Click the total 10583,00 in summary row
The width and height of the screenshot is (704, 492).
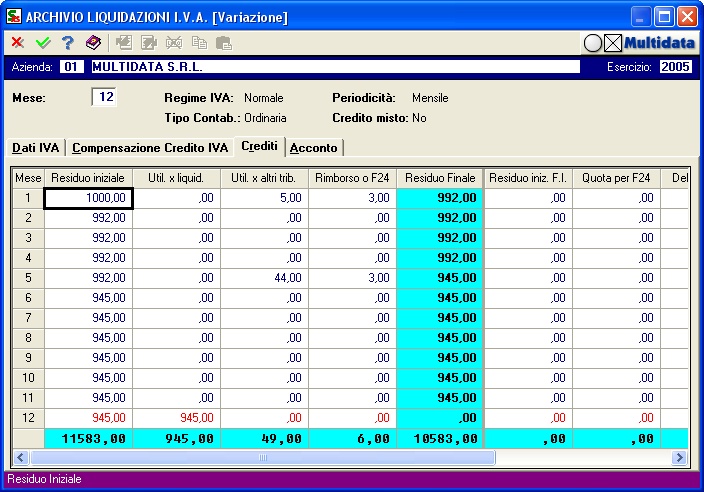(x=440, y=439)
